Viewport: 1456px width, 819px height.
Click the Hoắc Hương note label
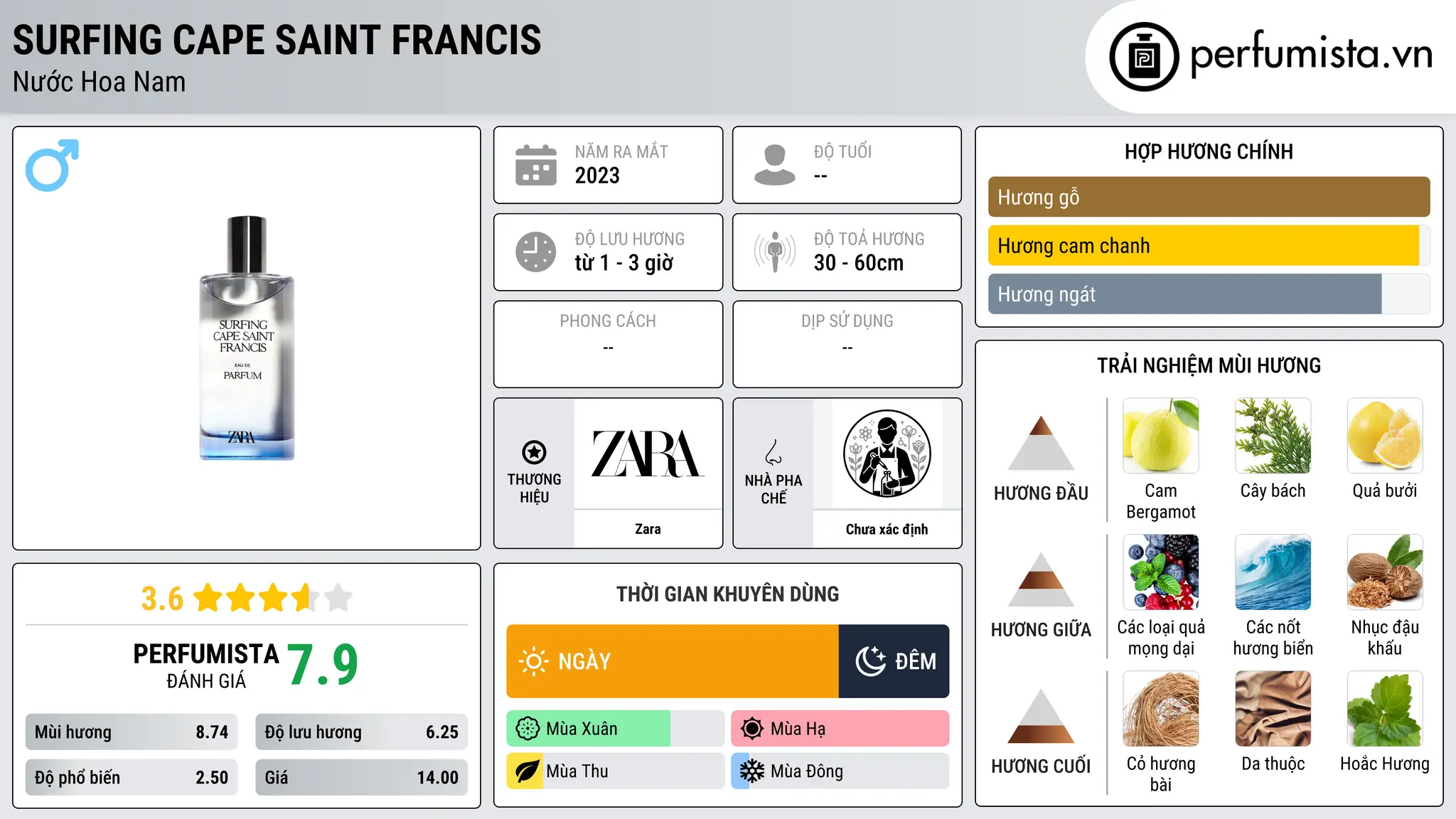coord(1385,764)
